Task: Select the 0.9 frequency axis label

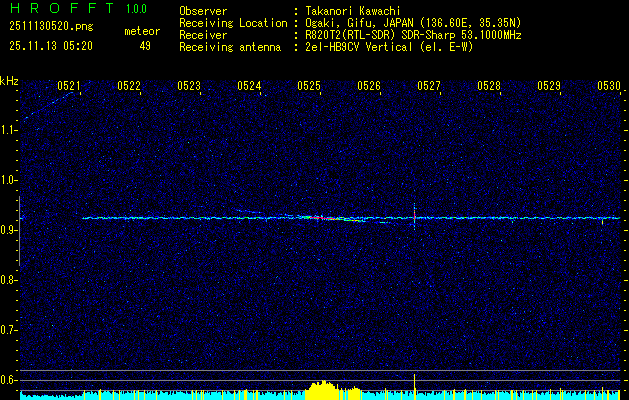Action: pos(9,230)
